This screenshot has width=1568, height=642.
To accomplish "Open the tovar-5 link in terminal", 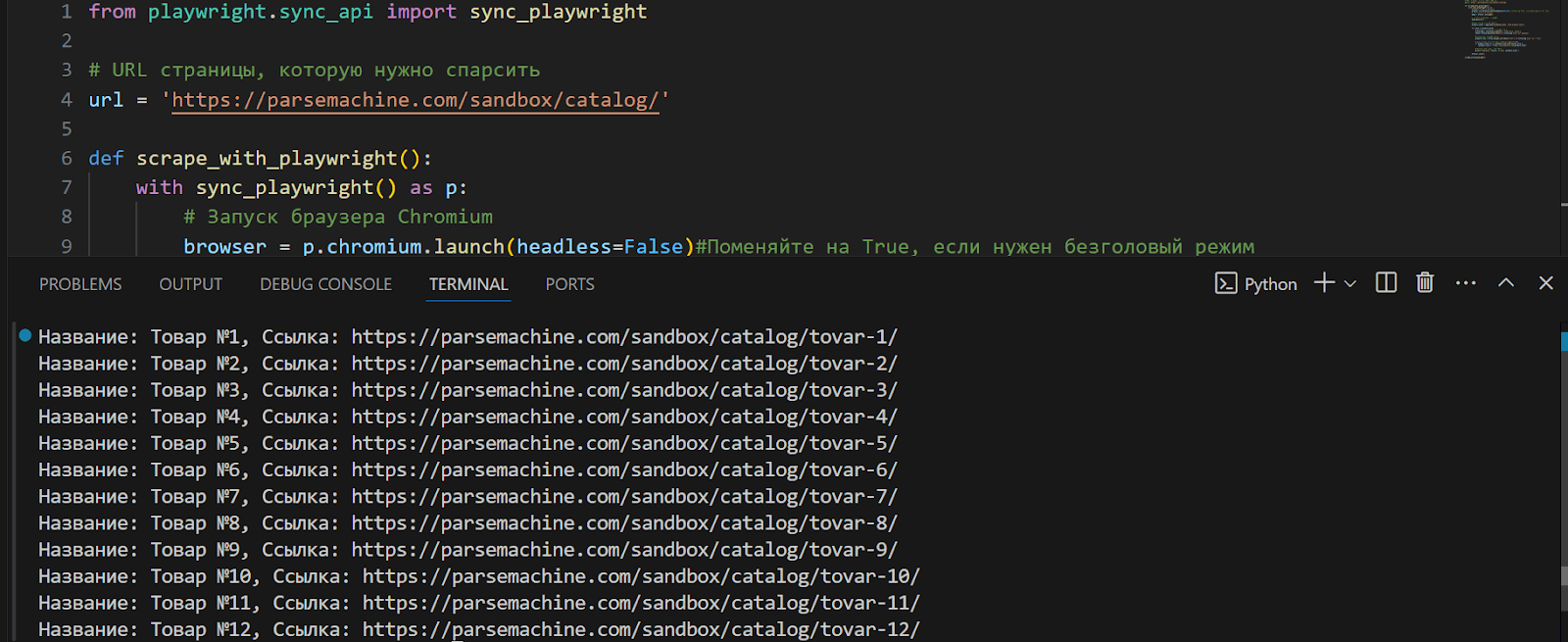I will click(x=624, y=444).
